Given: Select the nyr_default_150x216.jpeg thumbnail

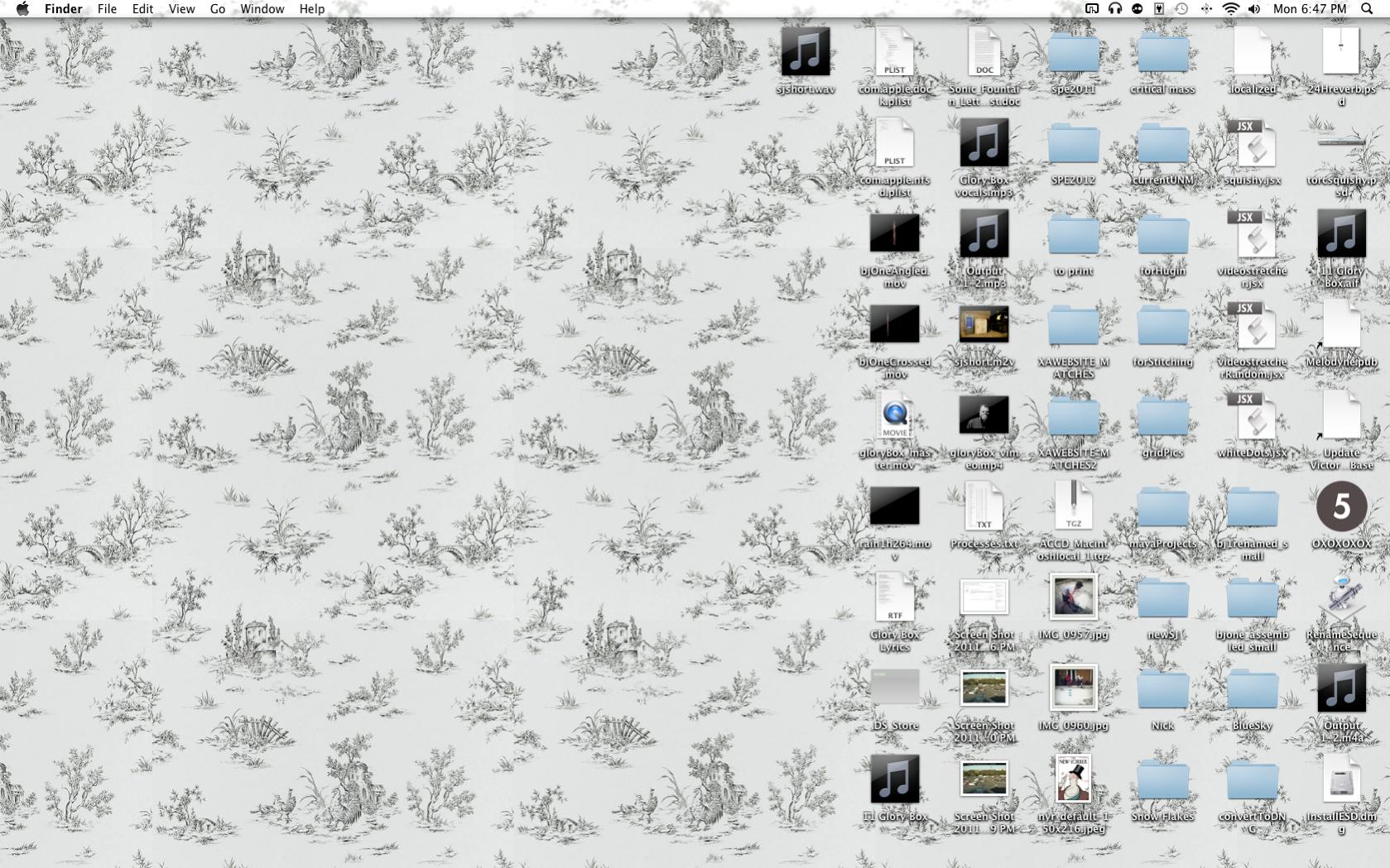Looking at the screenshot, I should point(1074,779).
